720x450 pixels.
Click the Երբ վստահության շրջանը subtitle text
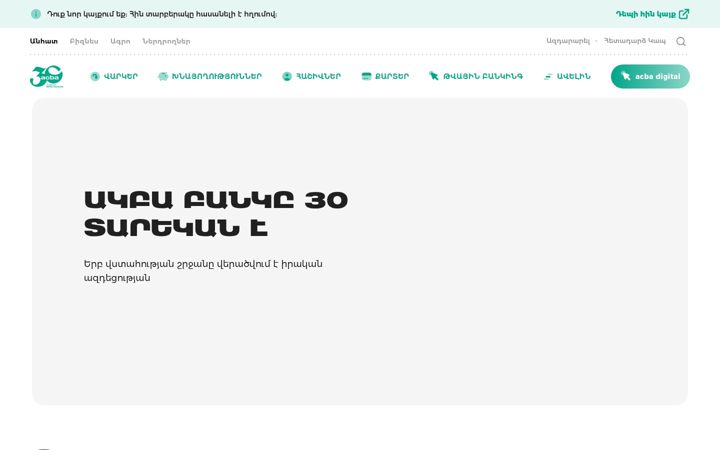coord(203,271)
